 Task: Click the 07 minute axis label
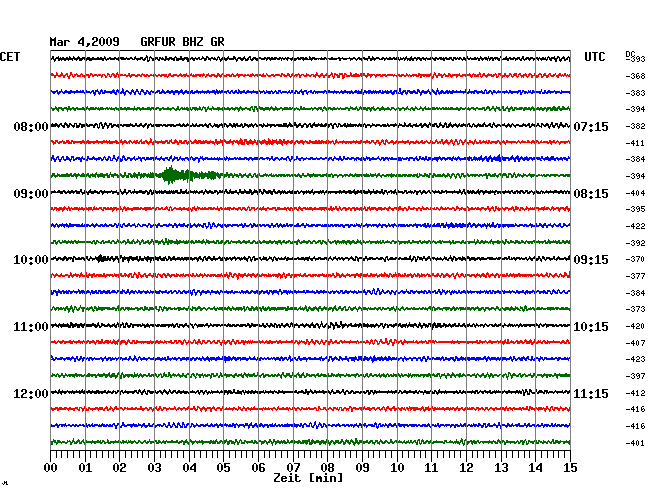293,467
